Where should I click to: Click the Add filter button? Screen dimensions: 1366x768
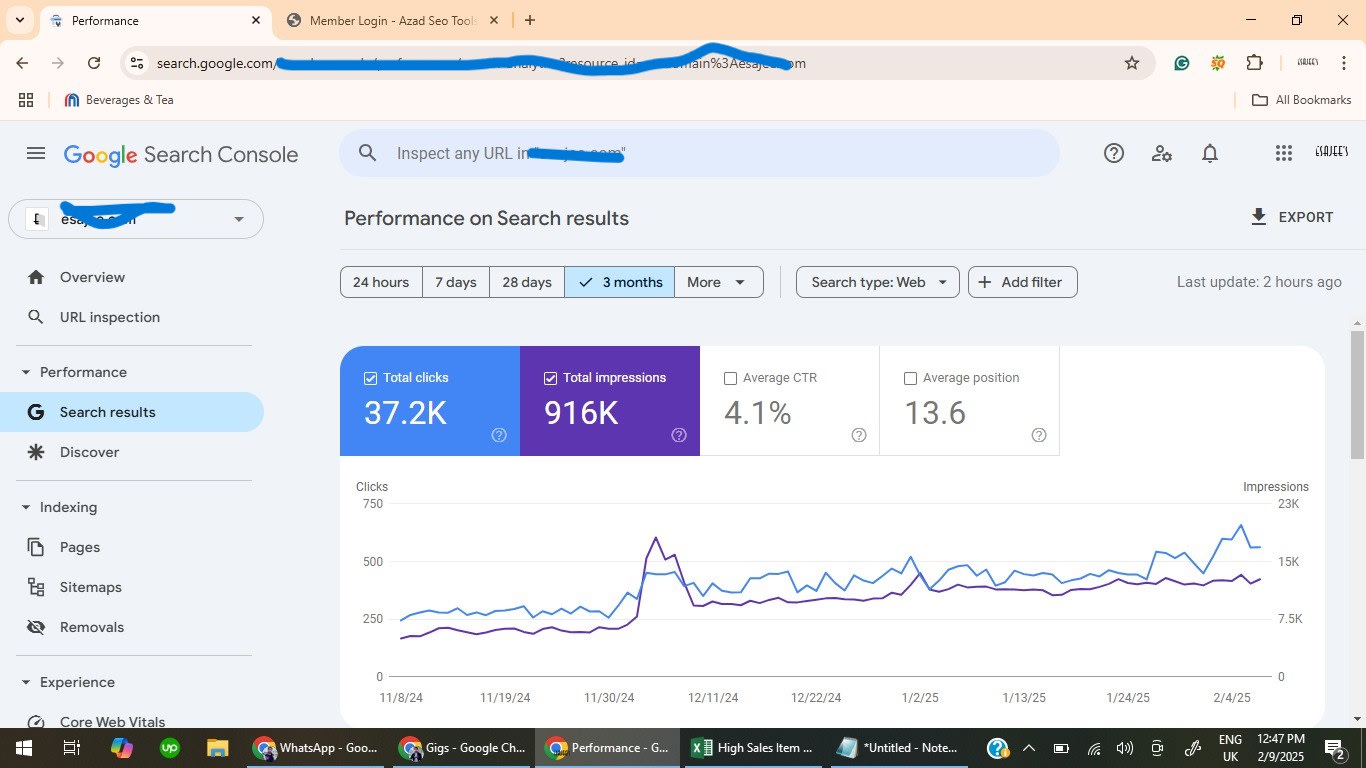point(1021,282)
